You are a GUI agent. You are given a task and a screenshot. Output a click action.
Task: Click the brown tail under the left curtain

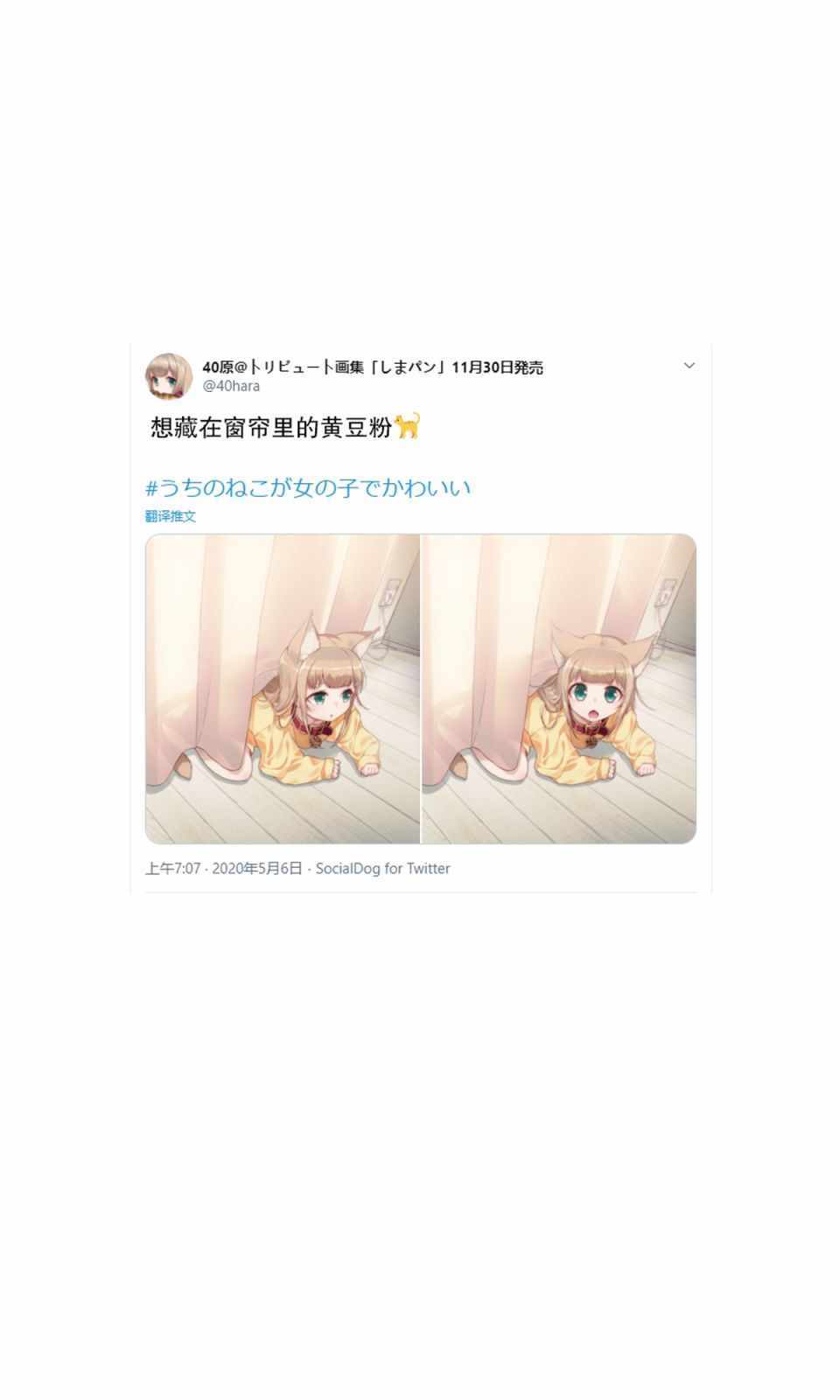(x=185, y=767)
